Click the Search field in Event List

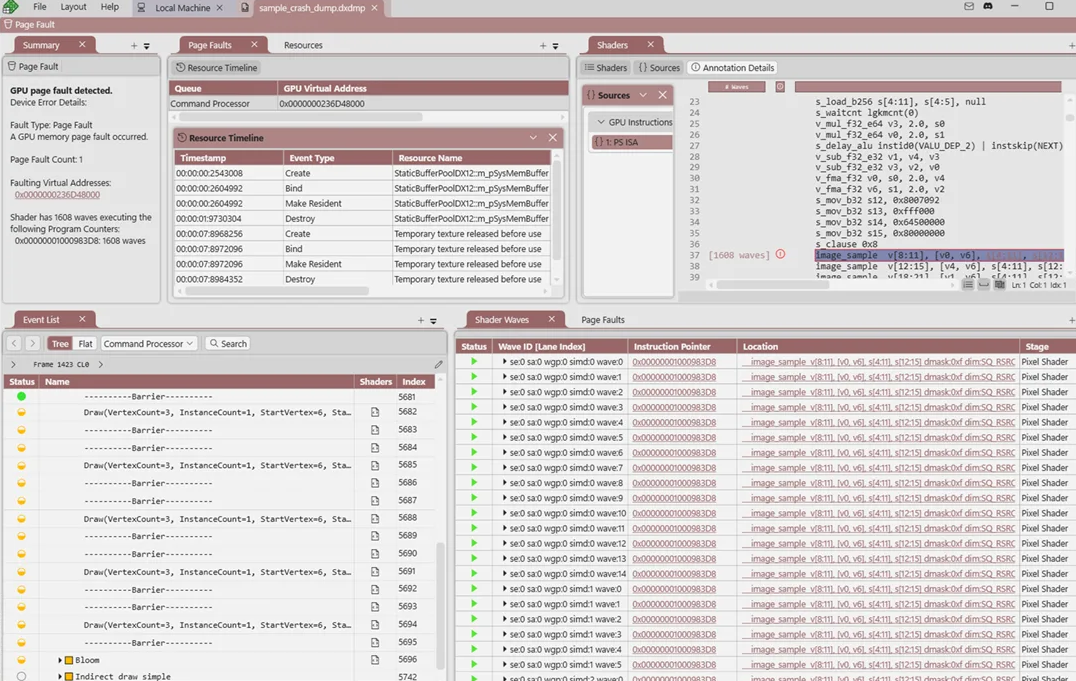[x=228, y=343]
